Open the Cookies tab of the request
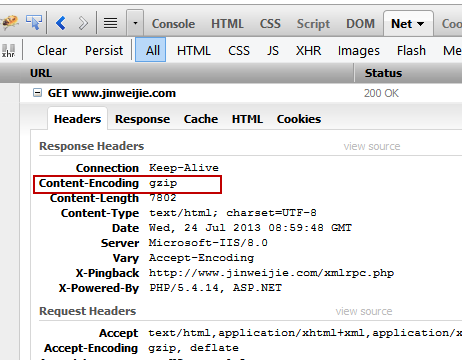This screenshot has height=360, width=462. [x=299, y=119]
